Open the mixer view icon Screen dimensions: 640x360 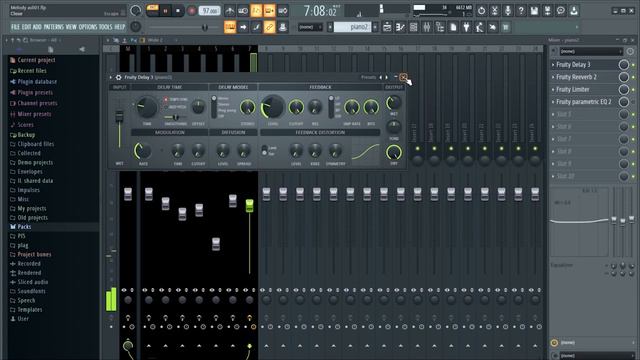point(427,27)
